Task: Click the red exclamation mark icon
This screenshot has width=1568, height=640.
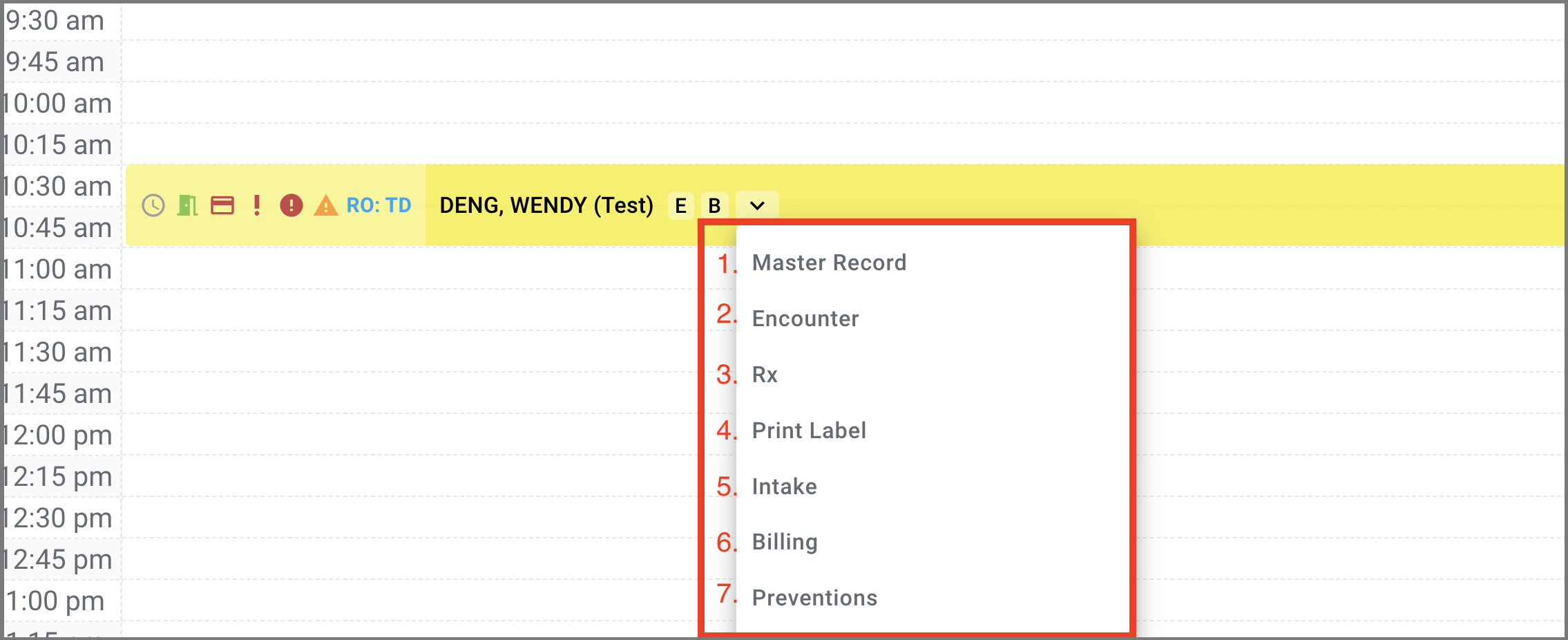Action: coord(257,205)
